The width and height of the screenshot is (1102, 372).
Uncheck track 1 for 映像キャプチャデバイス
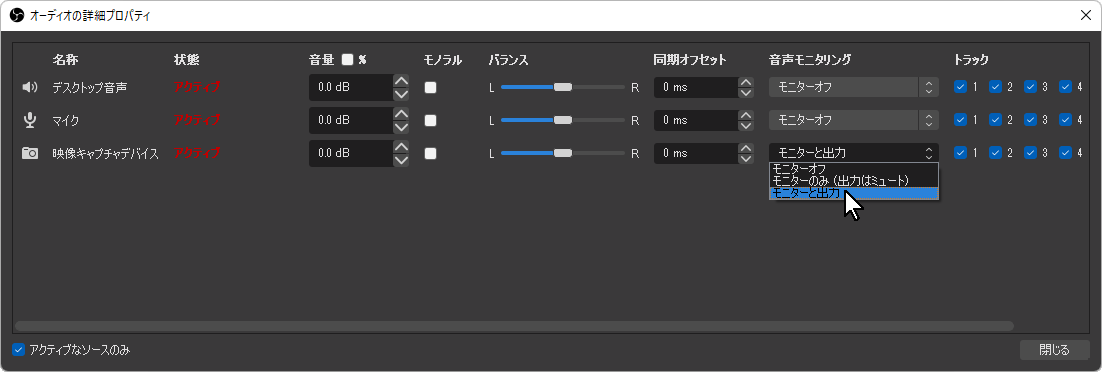(x=960, y=153)
